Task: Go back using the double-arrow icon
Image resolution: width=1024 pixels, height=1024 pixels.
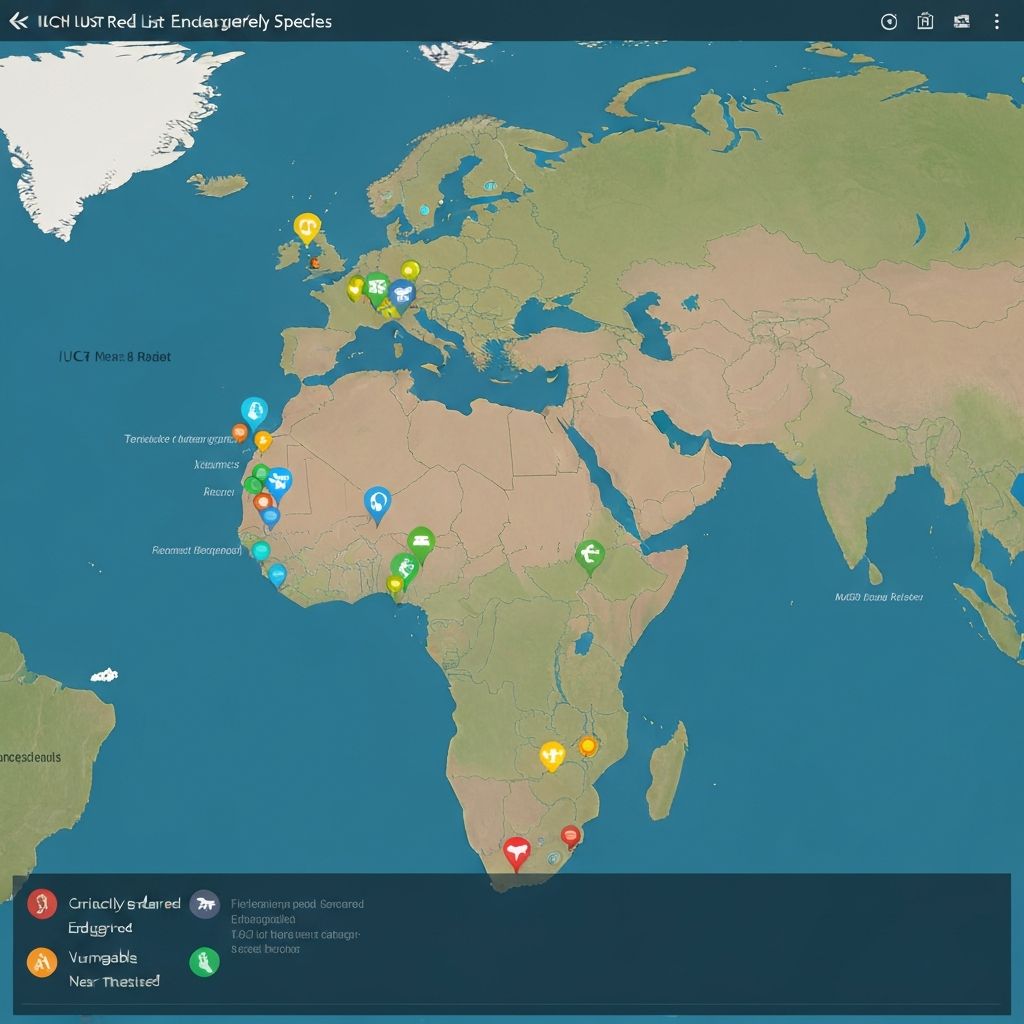Action: click(18, 21)
